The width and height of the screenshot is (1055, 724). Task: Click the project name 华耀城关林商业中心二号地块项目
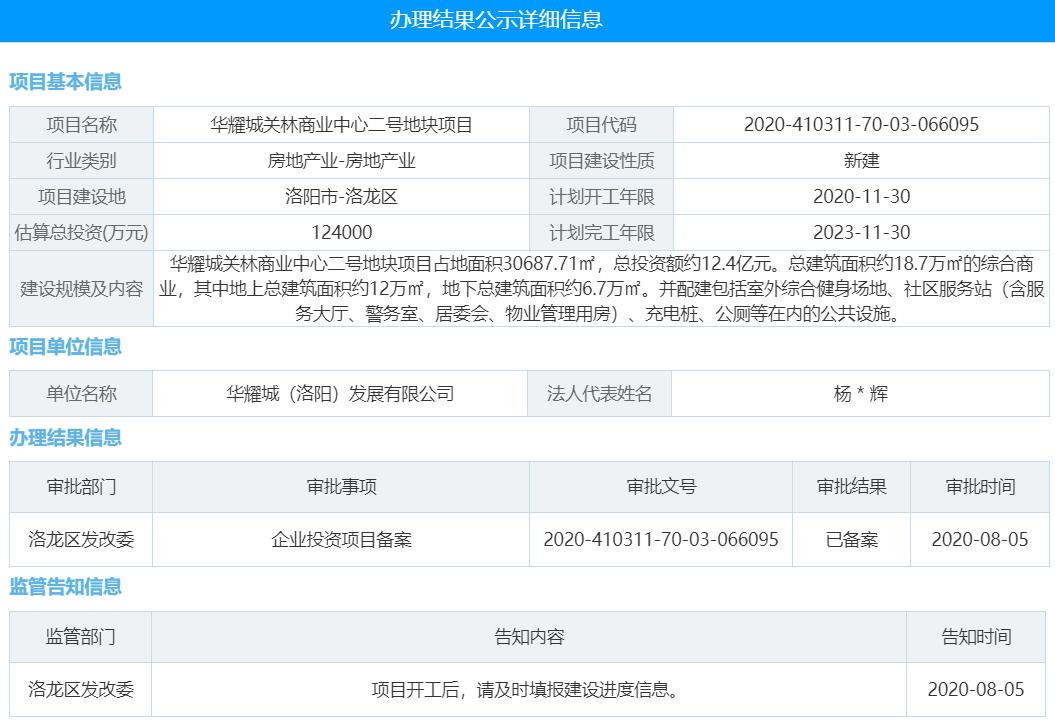341,124
